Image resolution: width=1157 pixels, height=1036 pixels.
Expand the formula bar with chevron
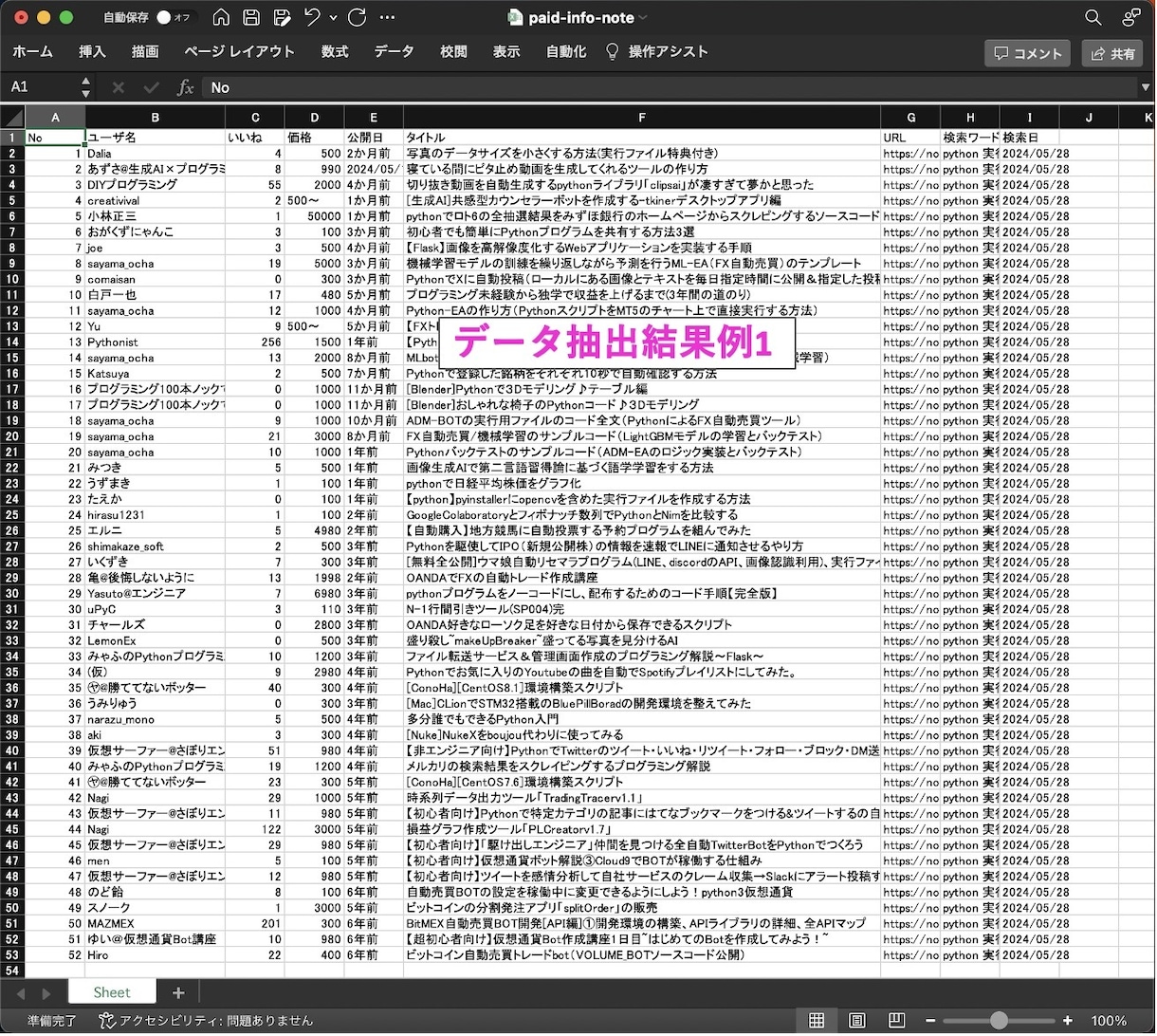point(1146,87)
